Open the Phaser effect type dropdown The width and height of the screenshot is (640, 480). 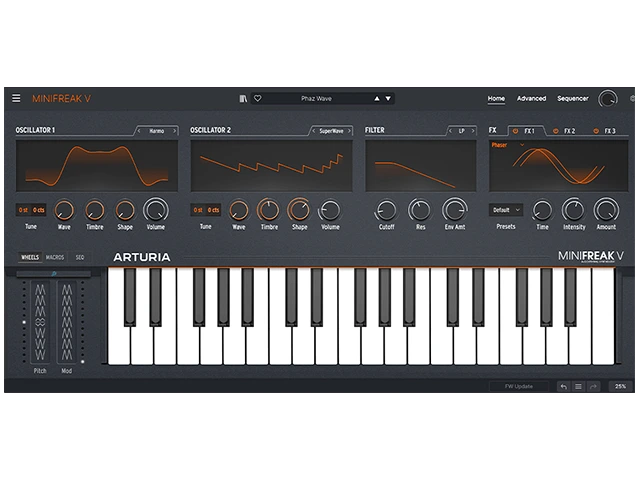[507, 145]
